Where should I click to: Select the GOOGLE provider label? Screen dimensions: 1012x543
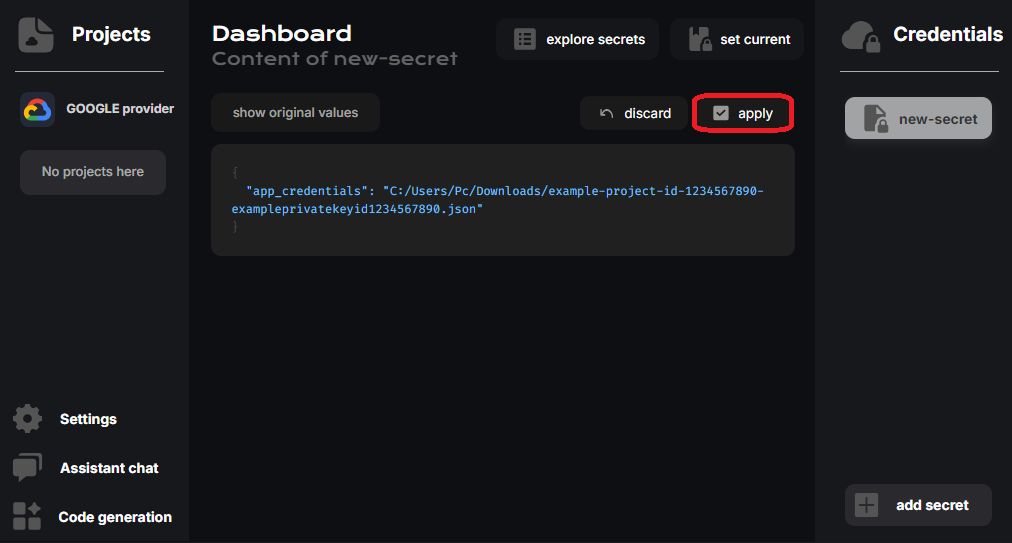120,109
